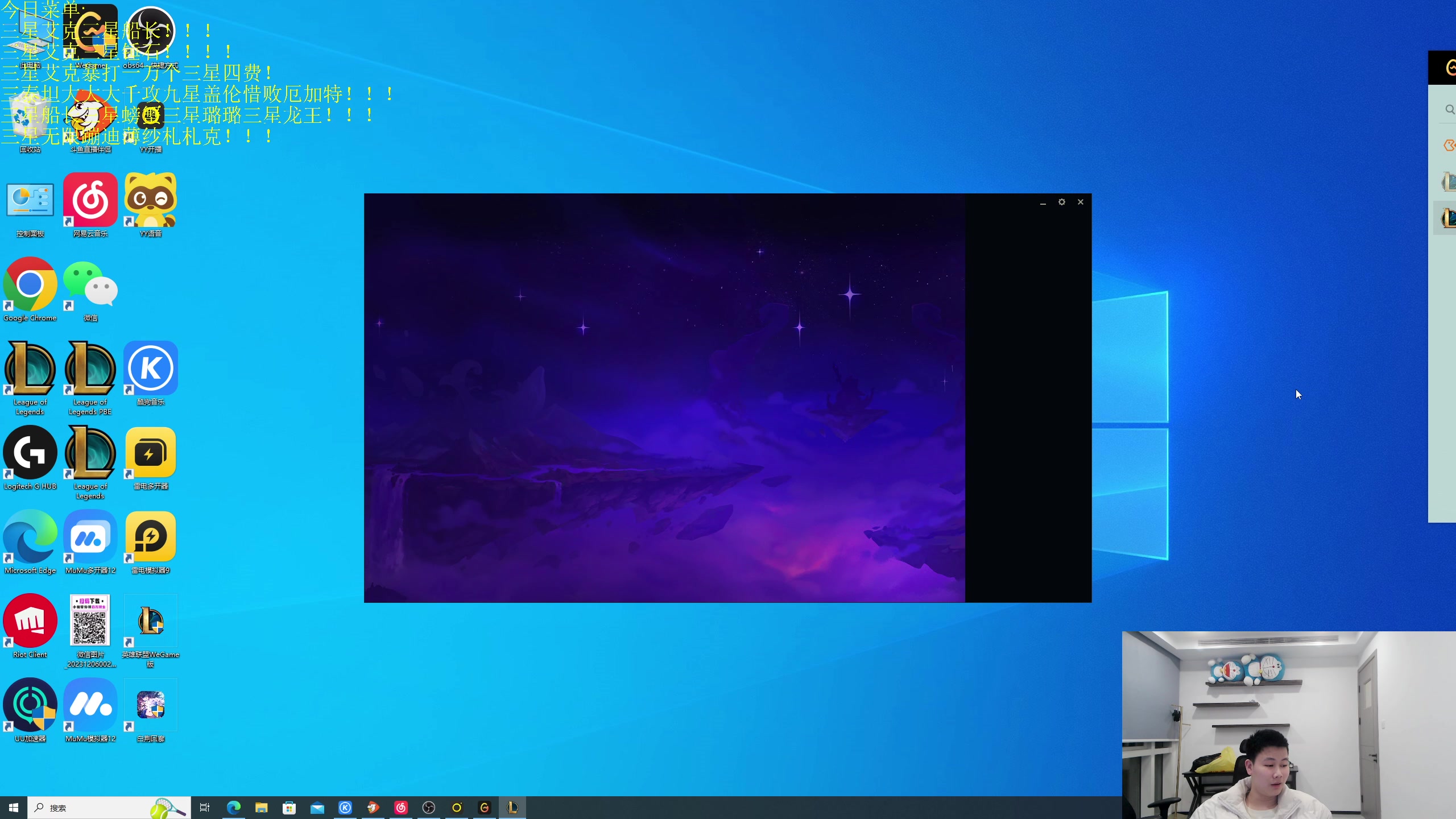Switch to League of Legends on the taskbar

pos(512,808)
